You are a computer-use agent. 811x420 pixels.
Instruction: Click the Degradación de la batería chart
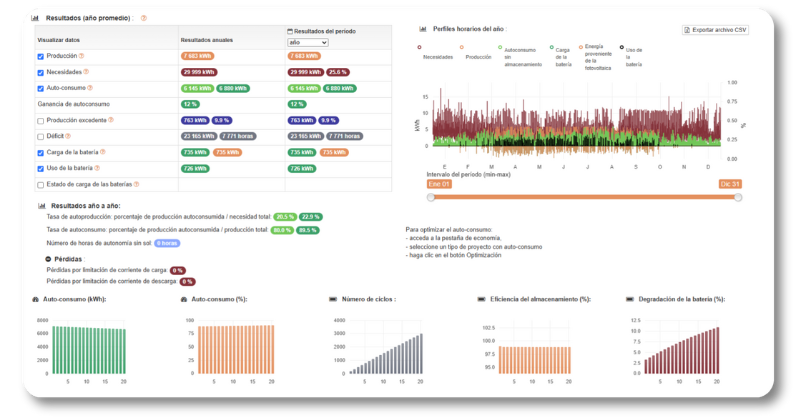click(682, 345)
